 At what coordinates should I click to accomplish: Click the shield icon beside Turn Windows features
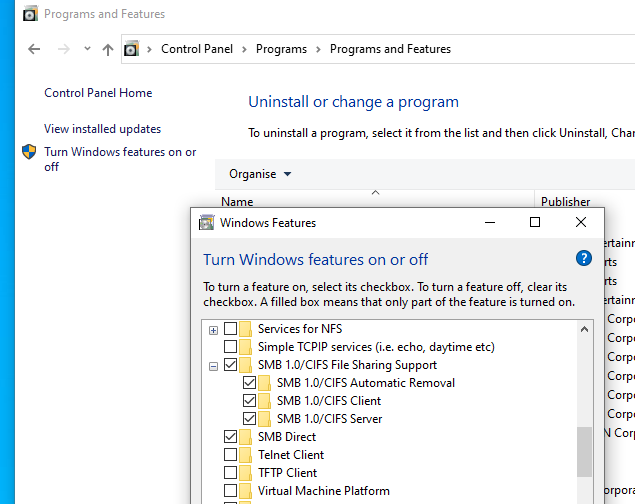(29, 152)
